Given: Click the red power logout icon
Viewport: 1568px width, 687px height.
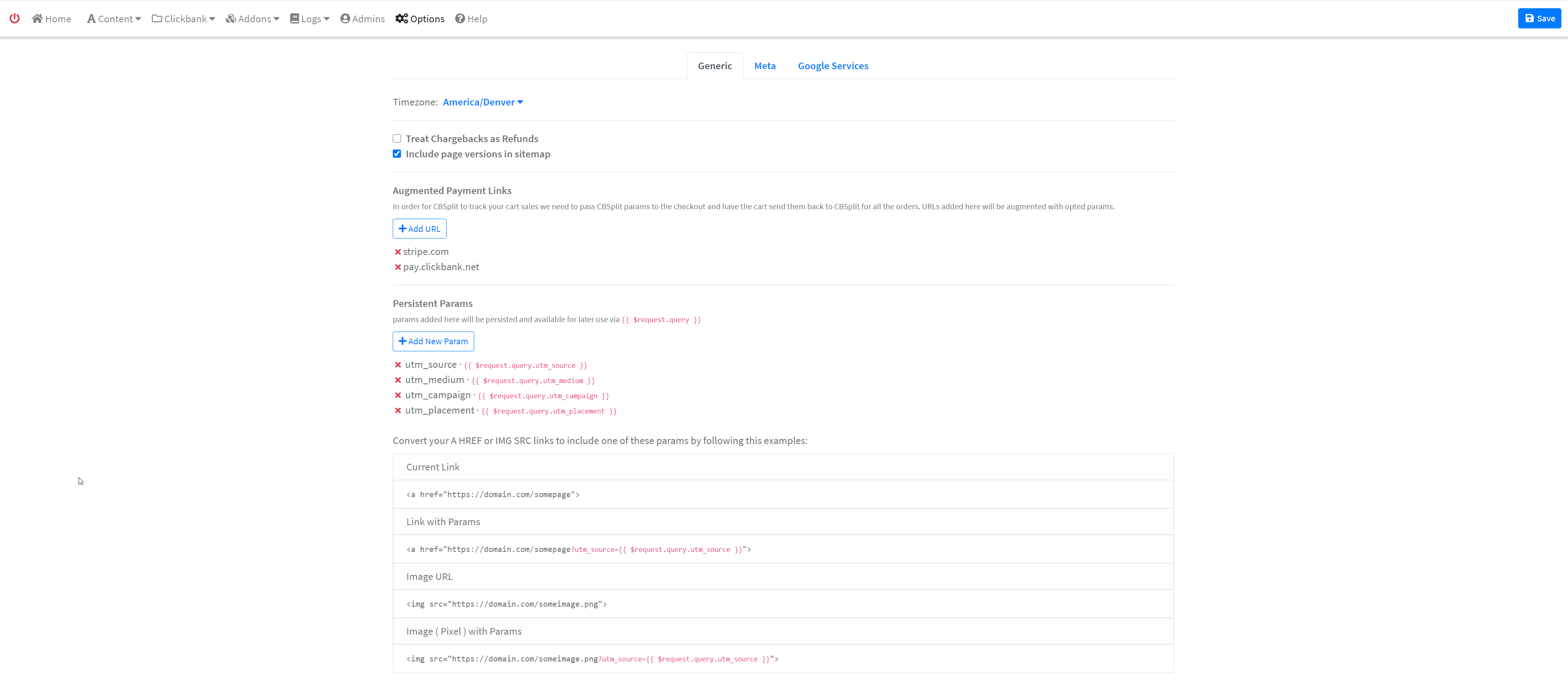Looking at the screenshot, I should click(x=14, y=18).
